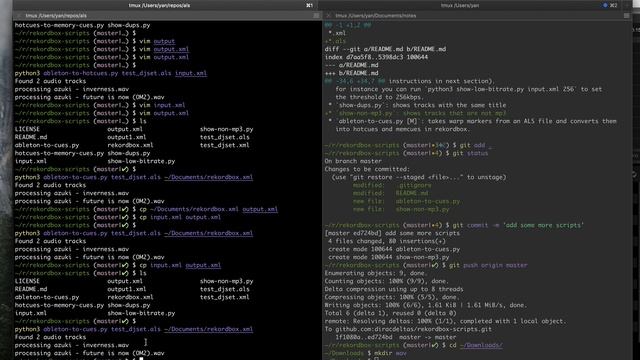Click 'create mode 100644 ableton-to-cues.py' line
Image resolution: width=640 pixels, height=360 pixels.
tap(394, 249)
